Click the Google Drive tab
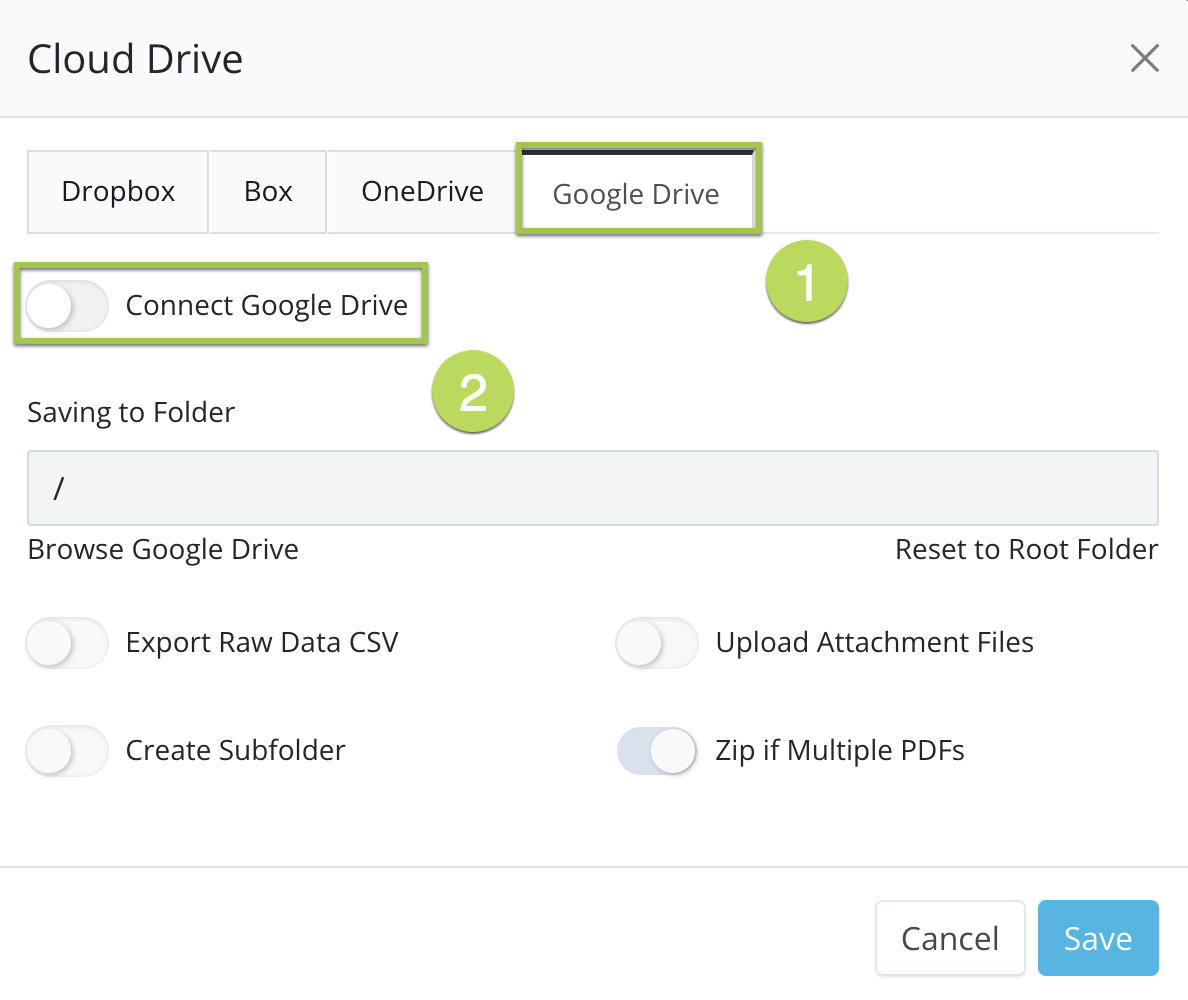The width and height of the screenshot is (1188, 1000). pyautogui.click(x=636, y=194)
